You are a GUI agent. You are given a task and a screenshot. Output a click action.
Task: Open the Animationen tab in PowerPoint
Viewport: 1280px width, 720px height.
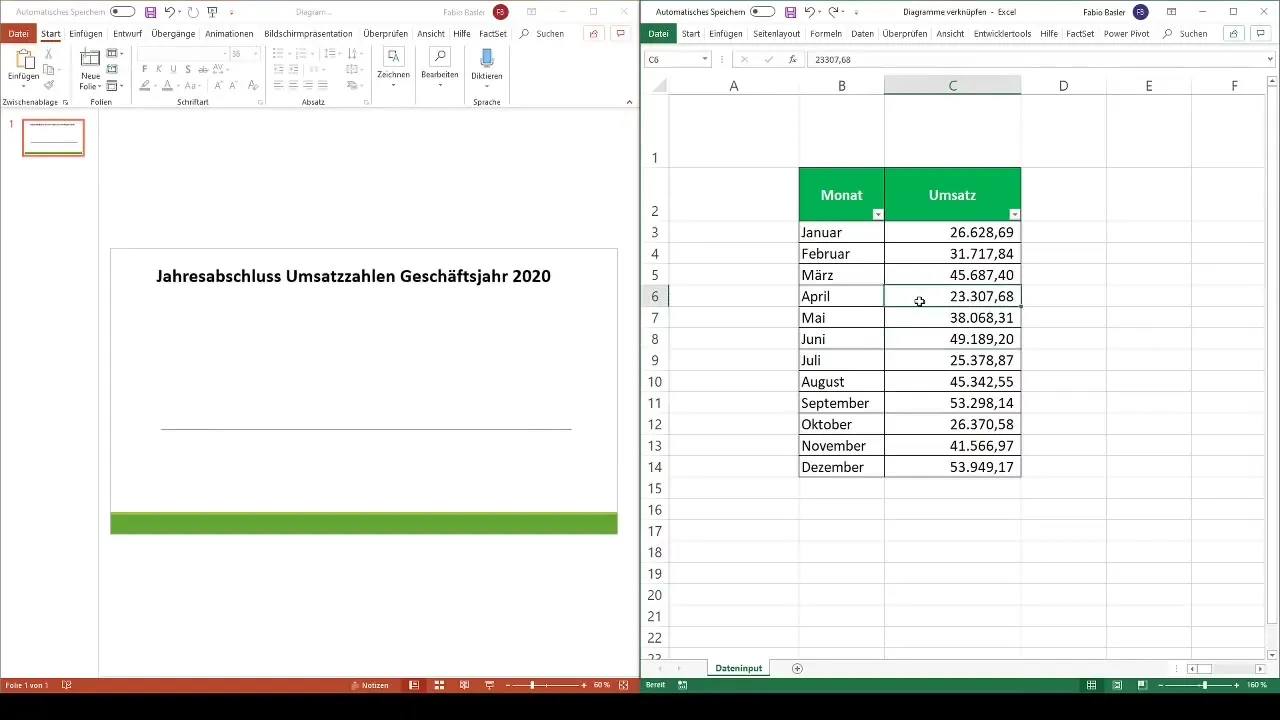[229, 33]
